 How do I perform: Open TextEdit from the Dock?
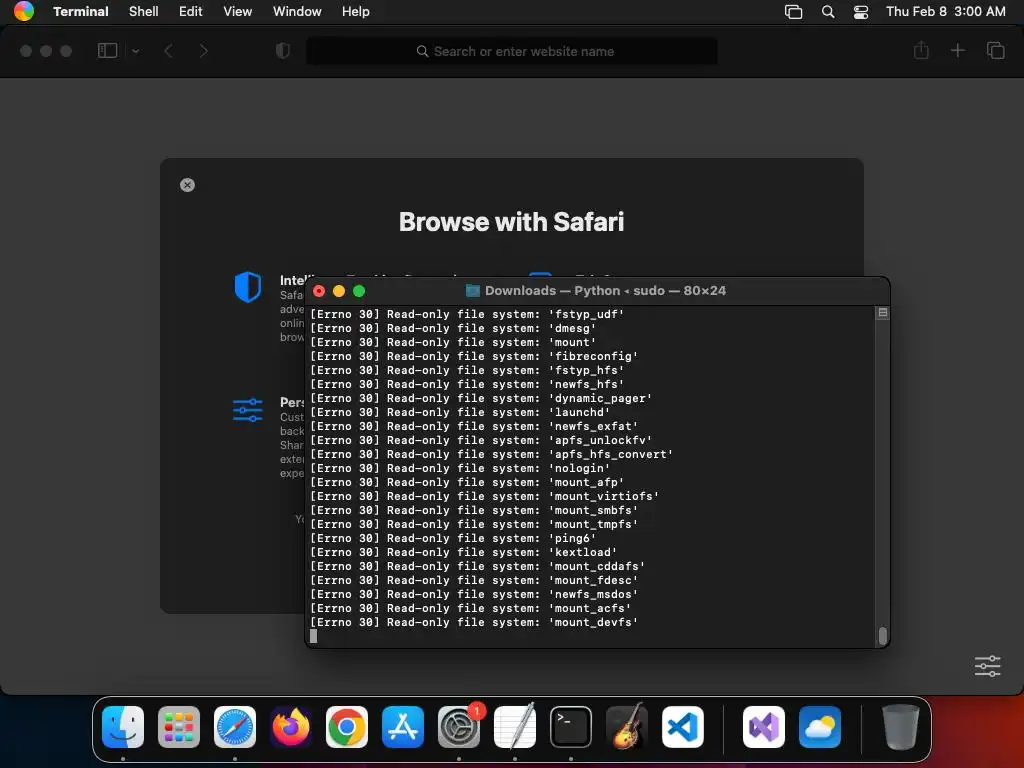point(515,727)
